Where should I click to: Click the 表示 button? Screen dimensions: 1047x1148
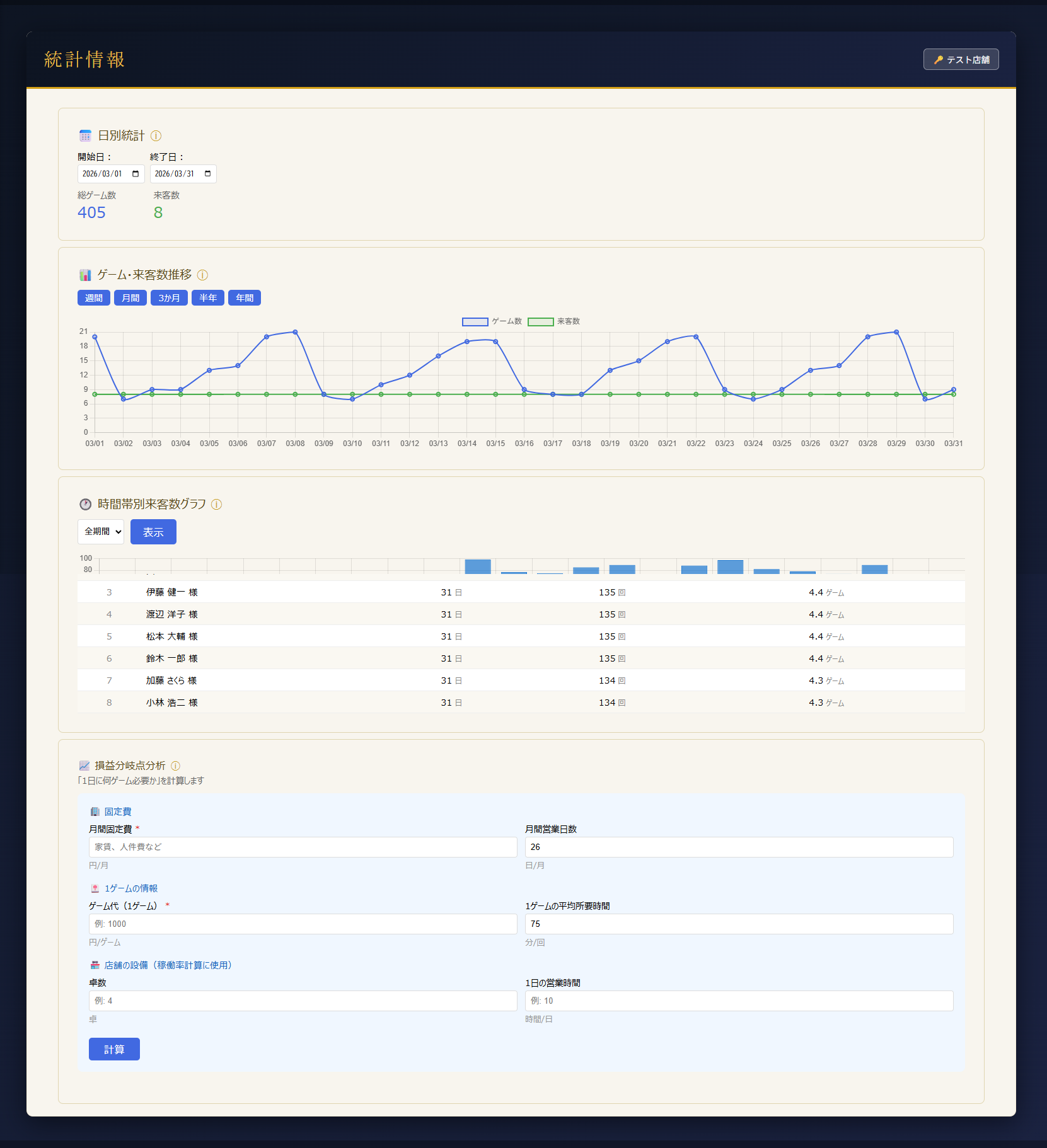153,532
